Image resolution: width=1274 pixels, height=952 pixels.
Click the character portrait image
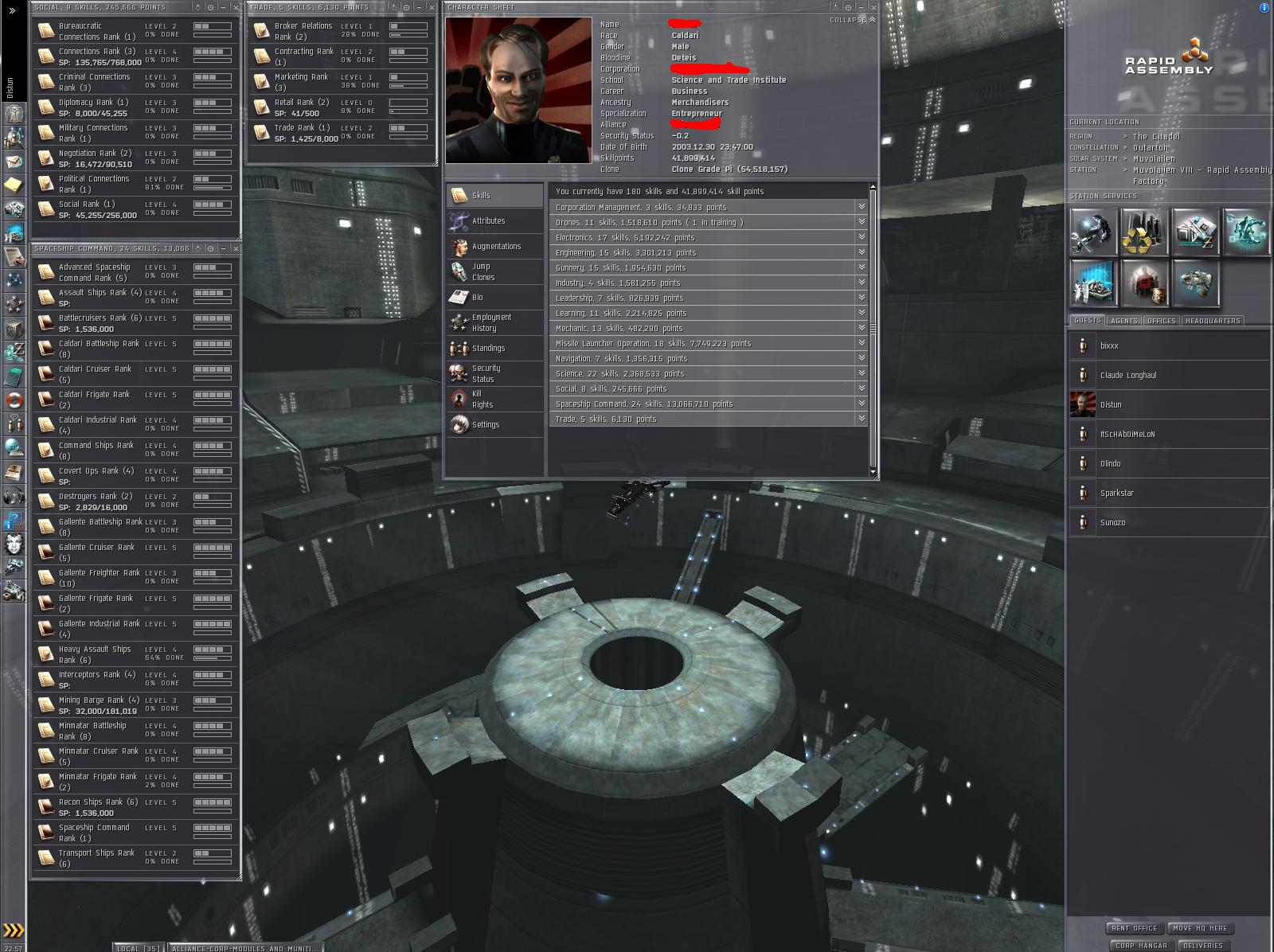coord(518,90)
